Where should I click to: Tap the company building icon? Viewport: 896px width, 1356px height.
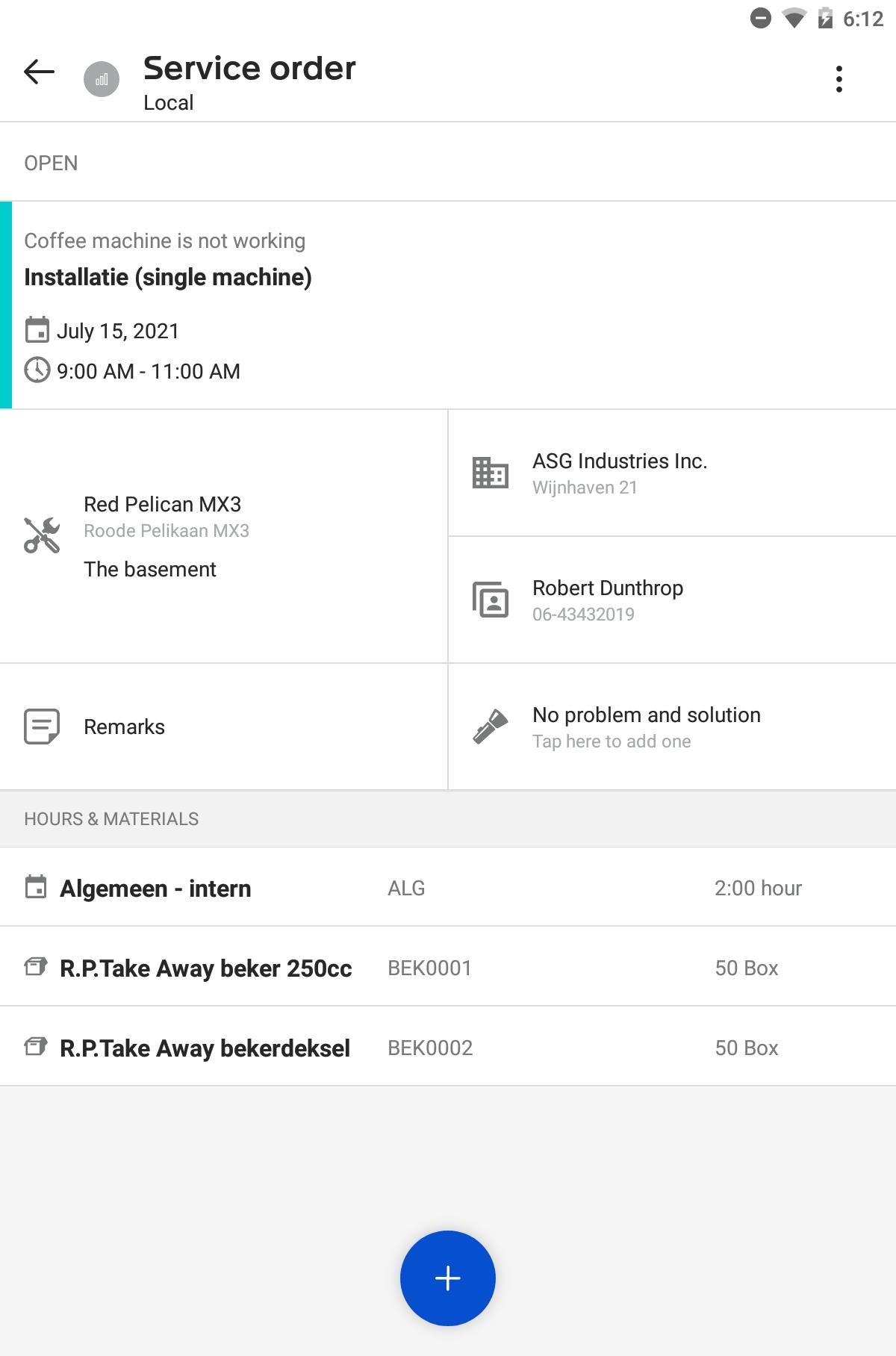click(x=491, y=473)
